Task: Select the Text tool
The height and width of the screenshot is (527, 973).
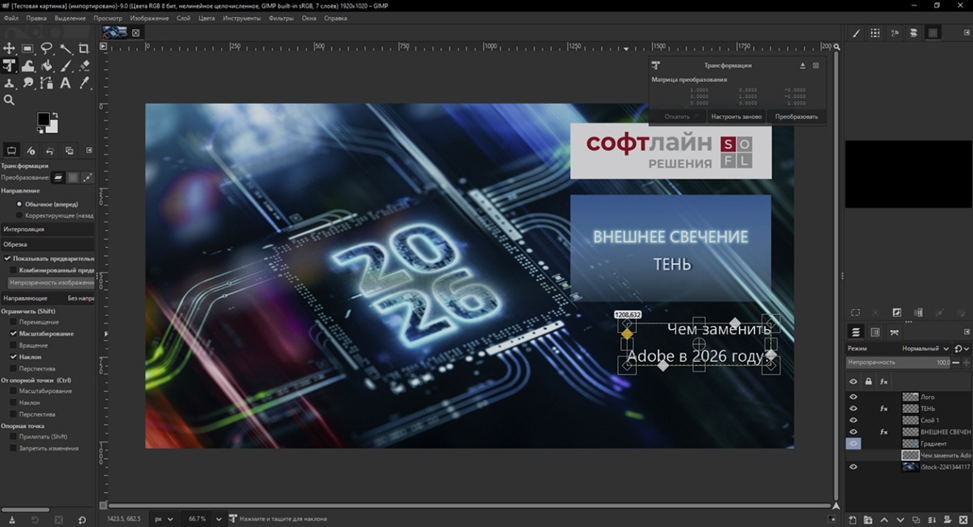Action: point(65,83)
